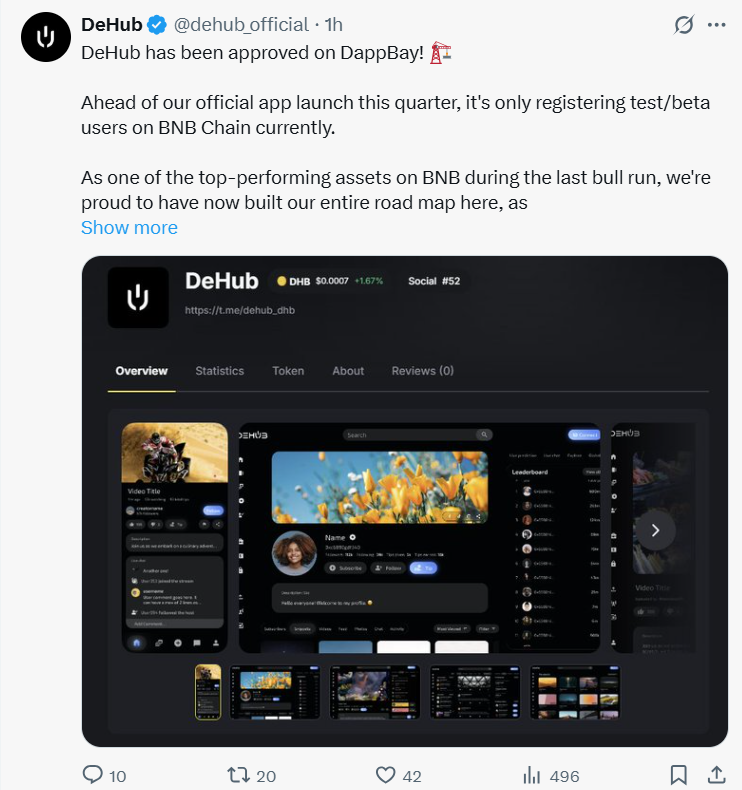The width and height of the screenshot is (742, 790).
Task: Click the reply comment icon
Action: pyautogui.click(x=93, y=774)
